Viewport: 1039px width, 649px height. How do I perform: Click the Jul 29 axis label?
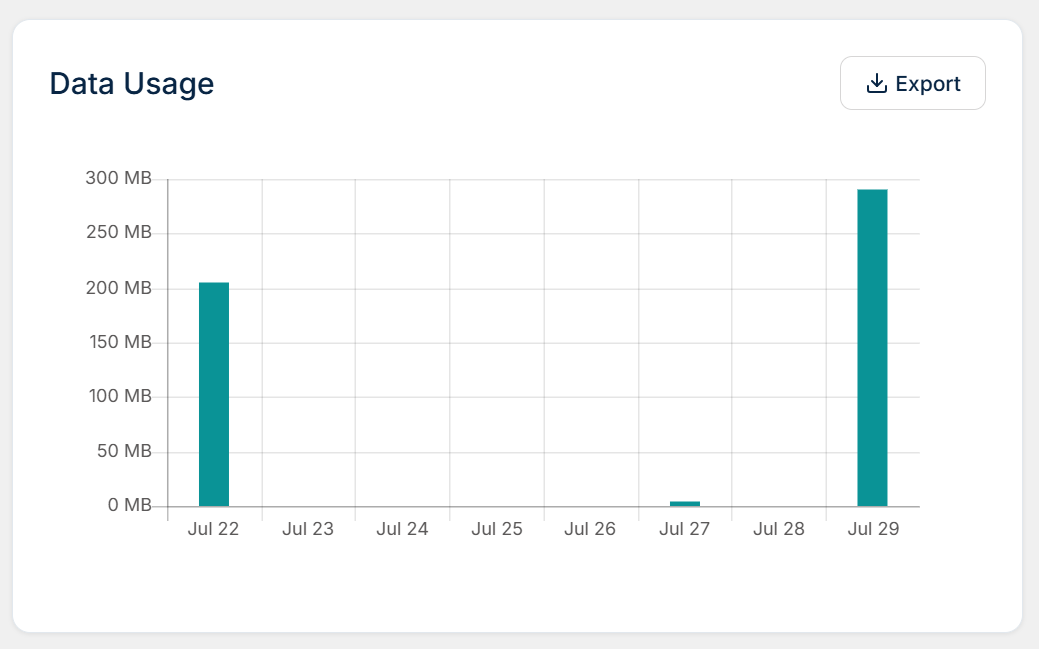click(x=873, y=529)
